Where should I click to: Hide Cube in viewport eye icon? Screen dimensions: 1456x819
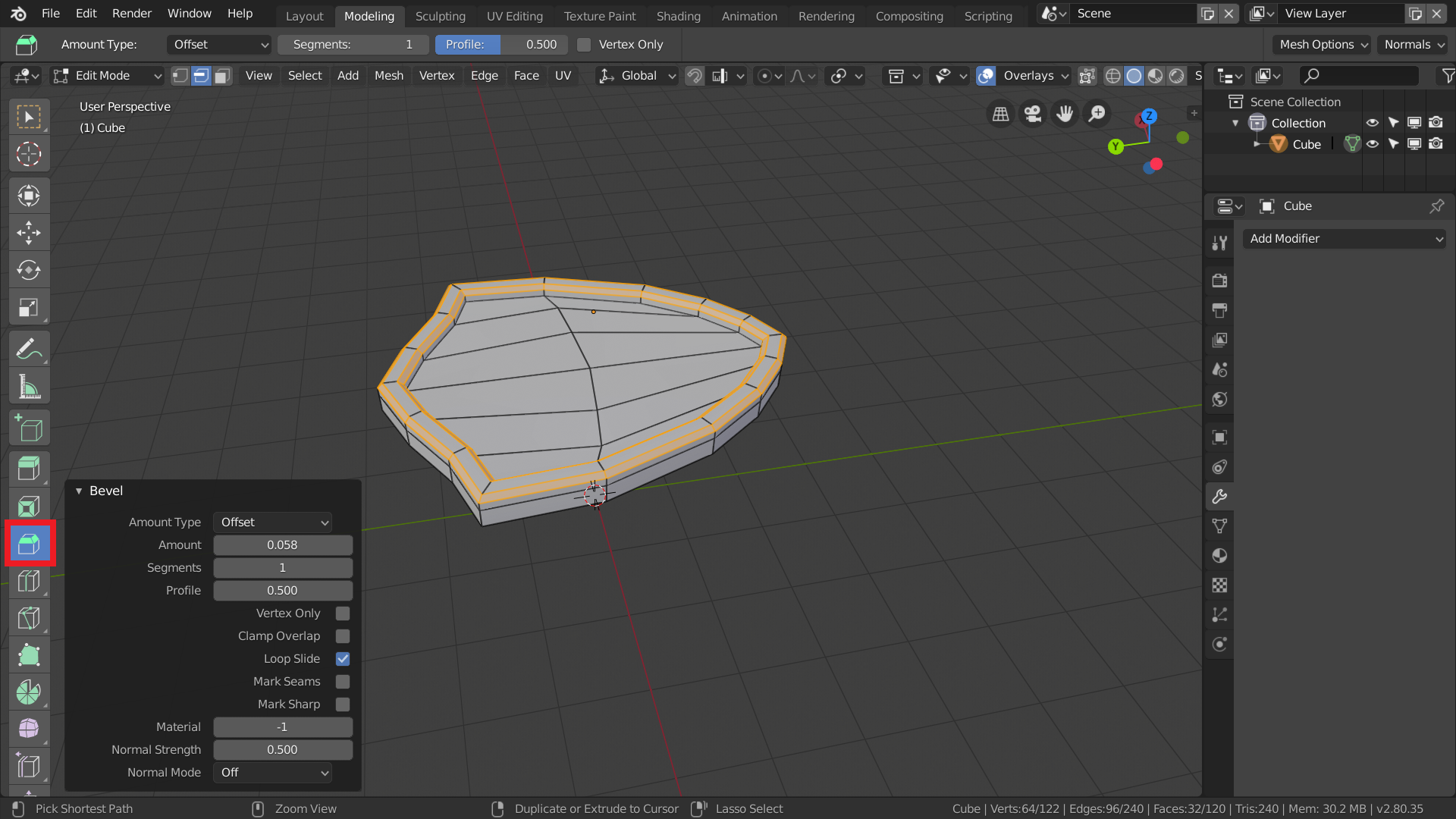coord(1373,144)
